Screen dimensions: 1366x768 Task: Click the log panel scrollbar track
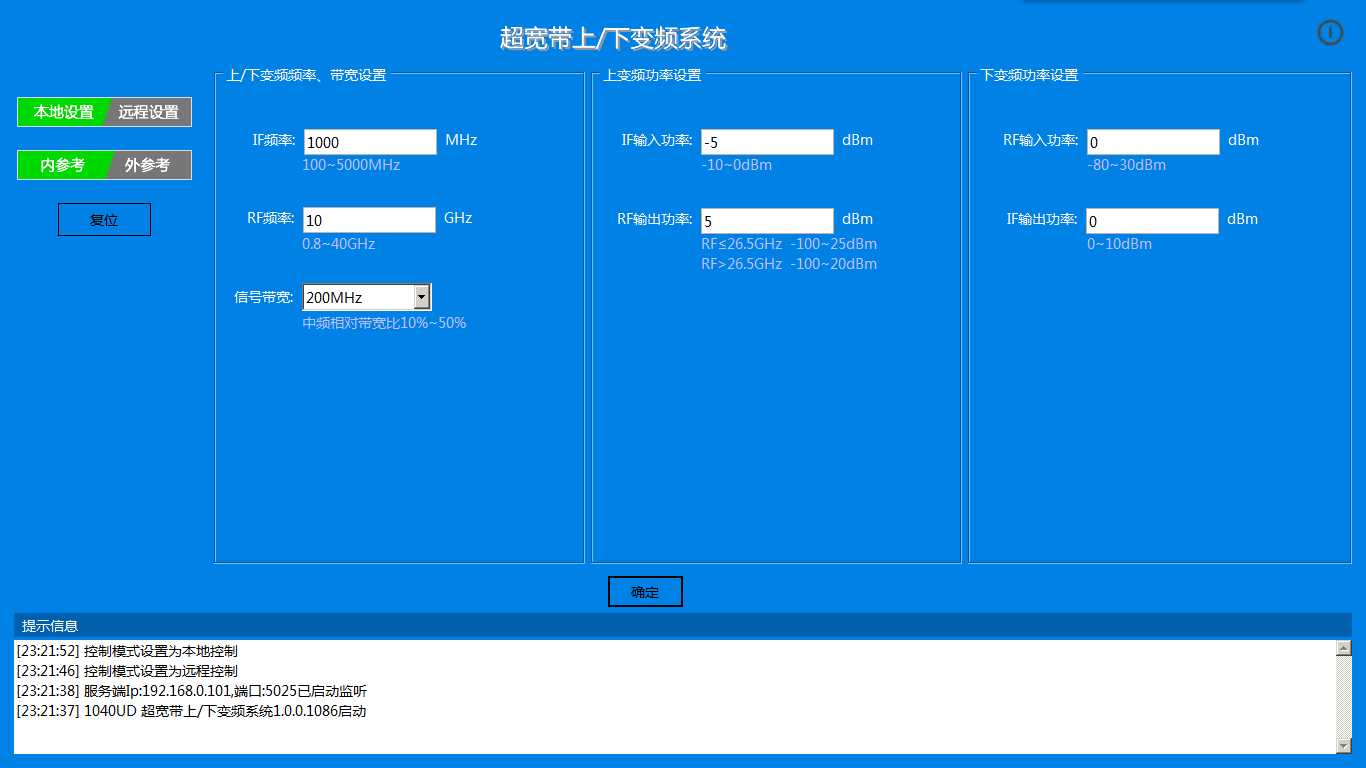point(1343,697)
